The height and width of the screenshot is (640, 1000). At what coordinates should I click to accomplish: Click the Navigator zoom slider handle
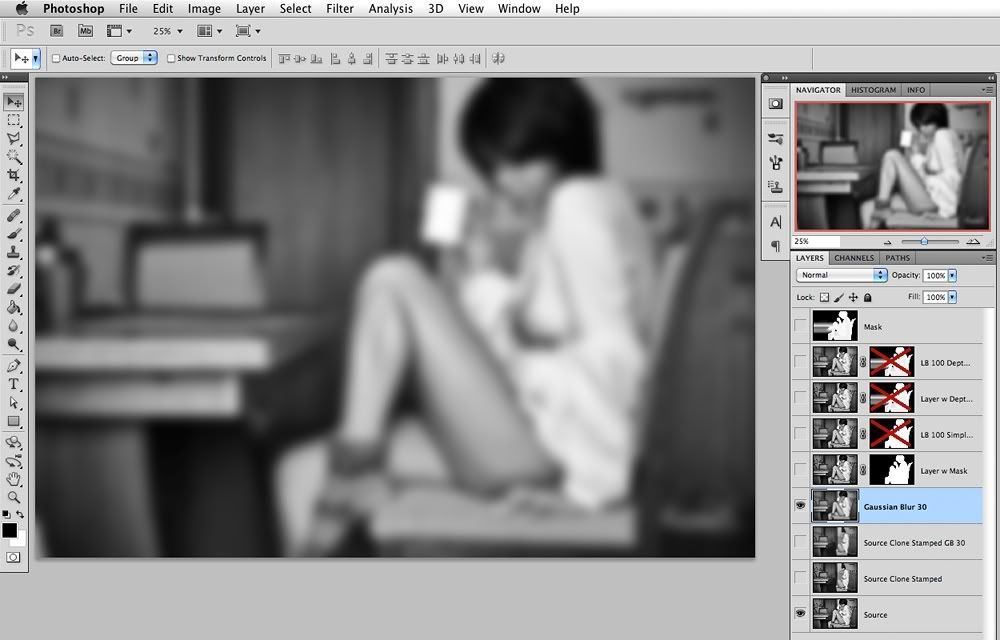tap(924, 241)
